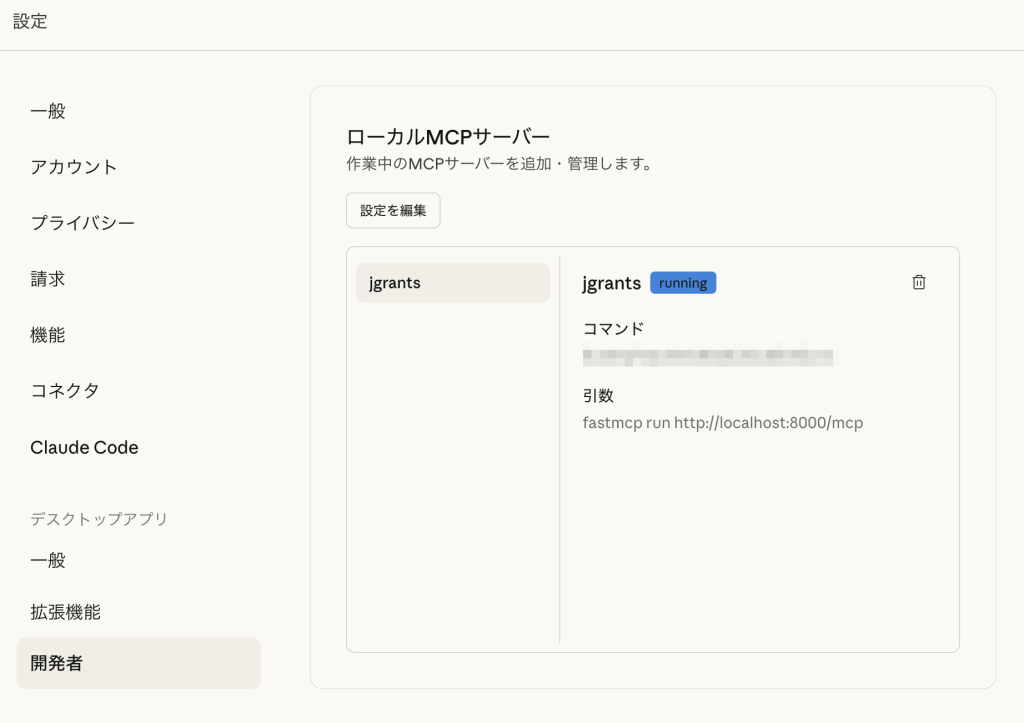Click the jgrants title in details panel
1024x723 pixels.
611,283
